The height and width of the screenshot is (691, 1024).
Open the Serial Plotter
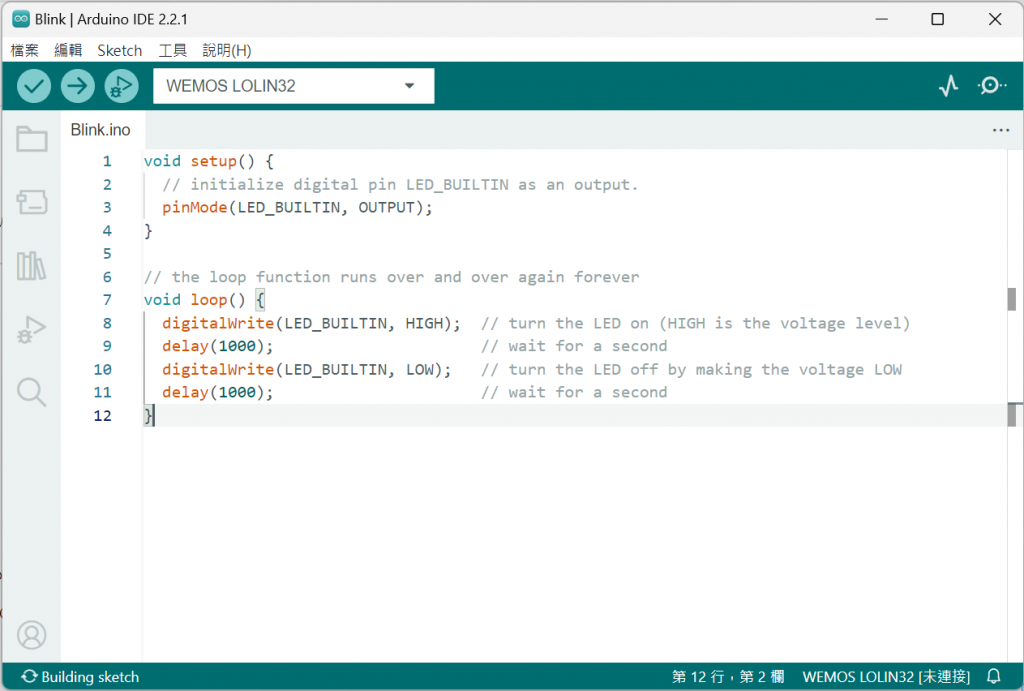pos(948,86)
